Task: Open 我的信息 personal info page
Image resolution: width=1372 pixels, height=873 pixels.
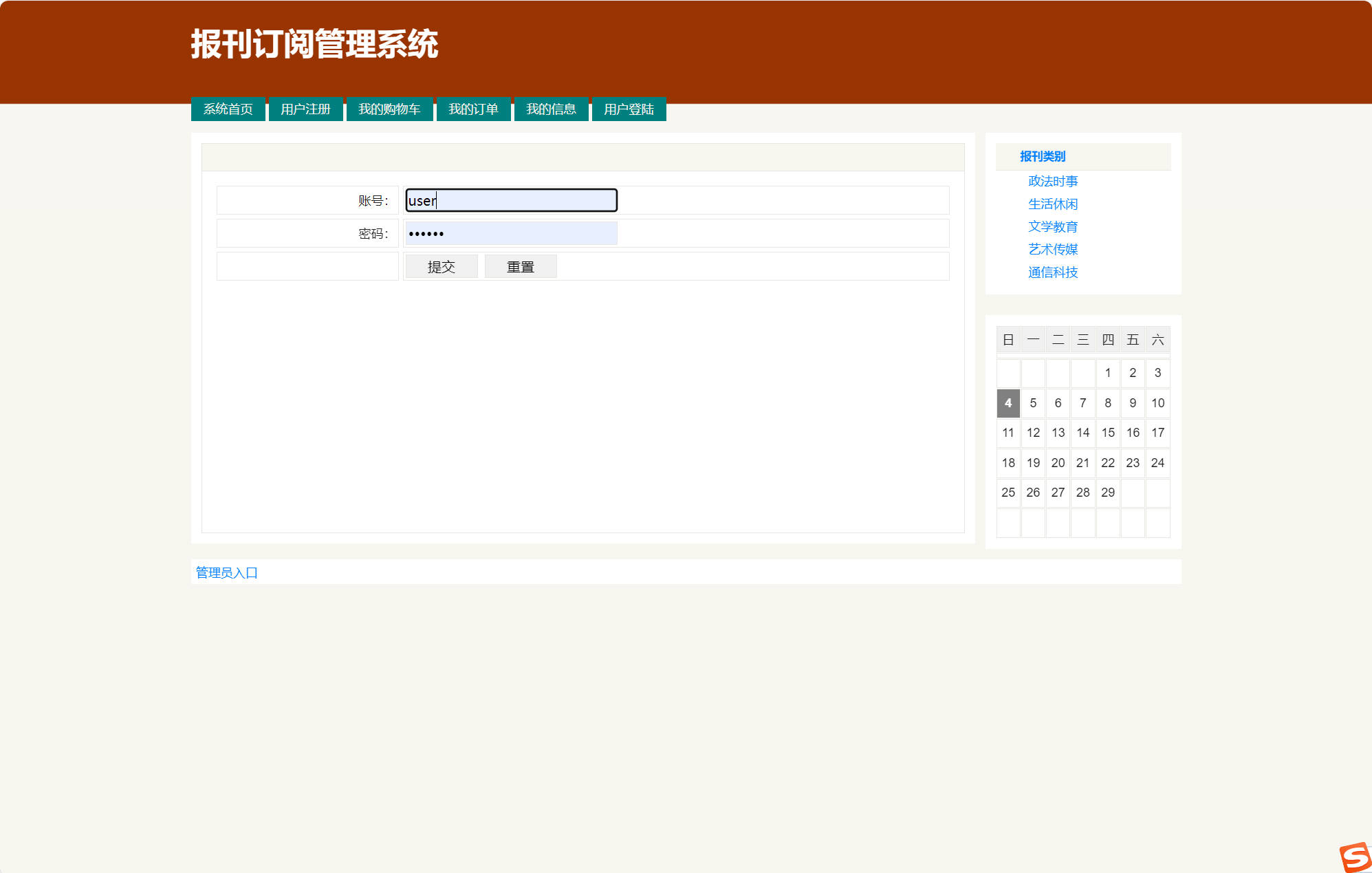Action: pyautogui.click(x=551, y=108)
